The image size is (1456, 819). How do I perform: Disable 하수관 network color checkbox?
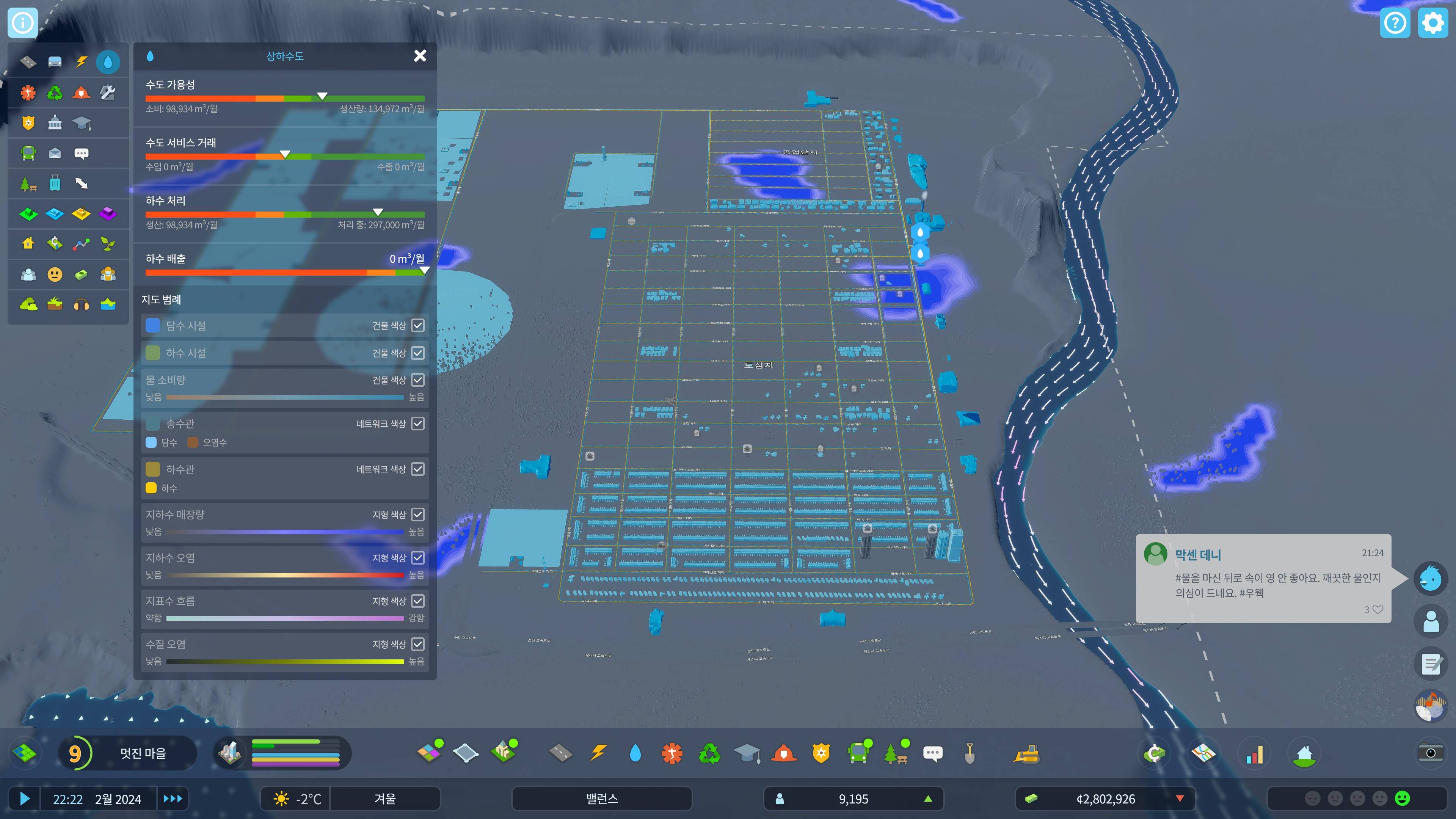418,469
